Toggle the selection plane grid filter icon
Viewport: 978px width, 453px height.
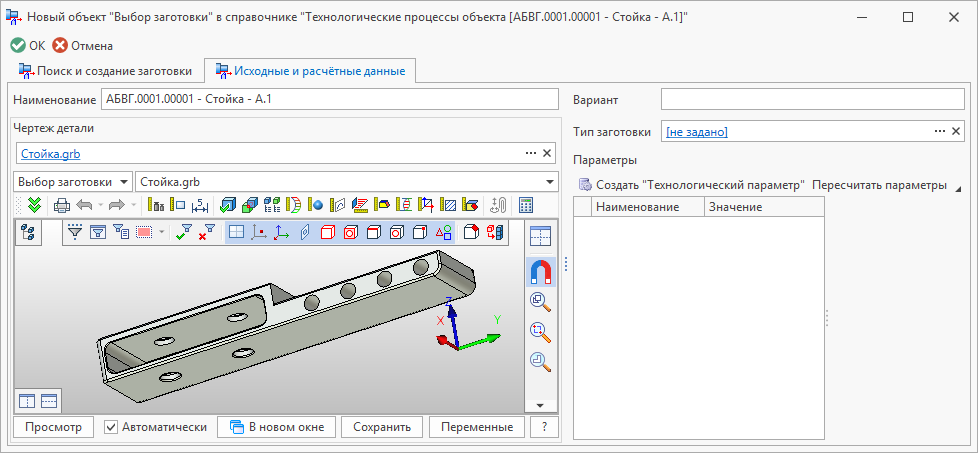[236, 233]
